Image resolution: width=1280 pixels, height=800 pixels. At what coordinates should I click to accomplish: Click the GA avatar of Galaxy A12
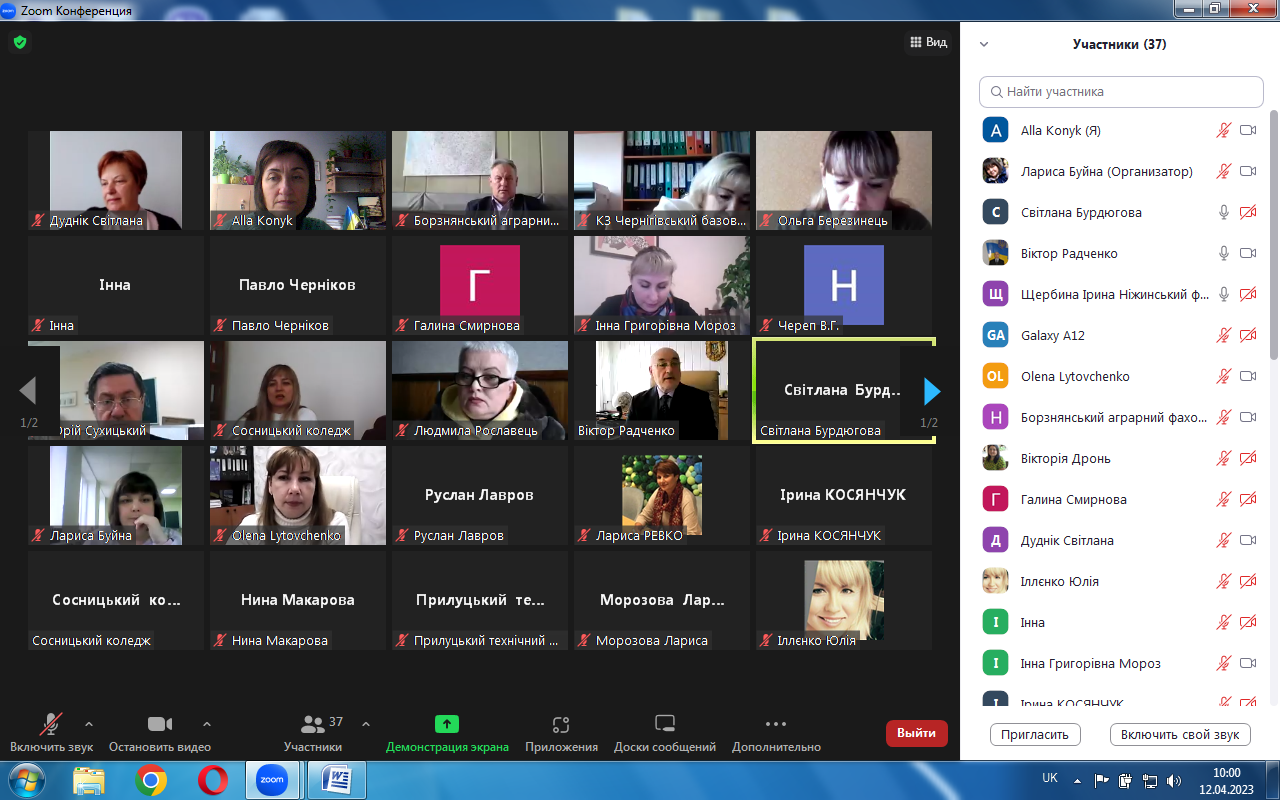[x=995, y=335]
